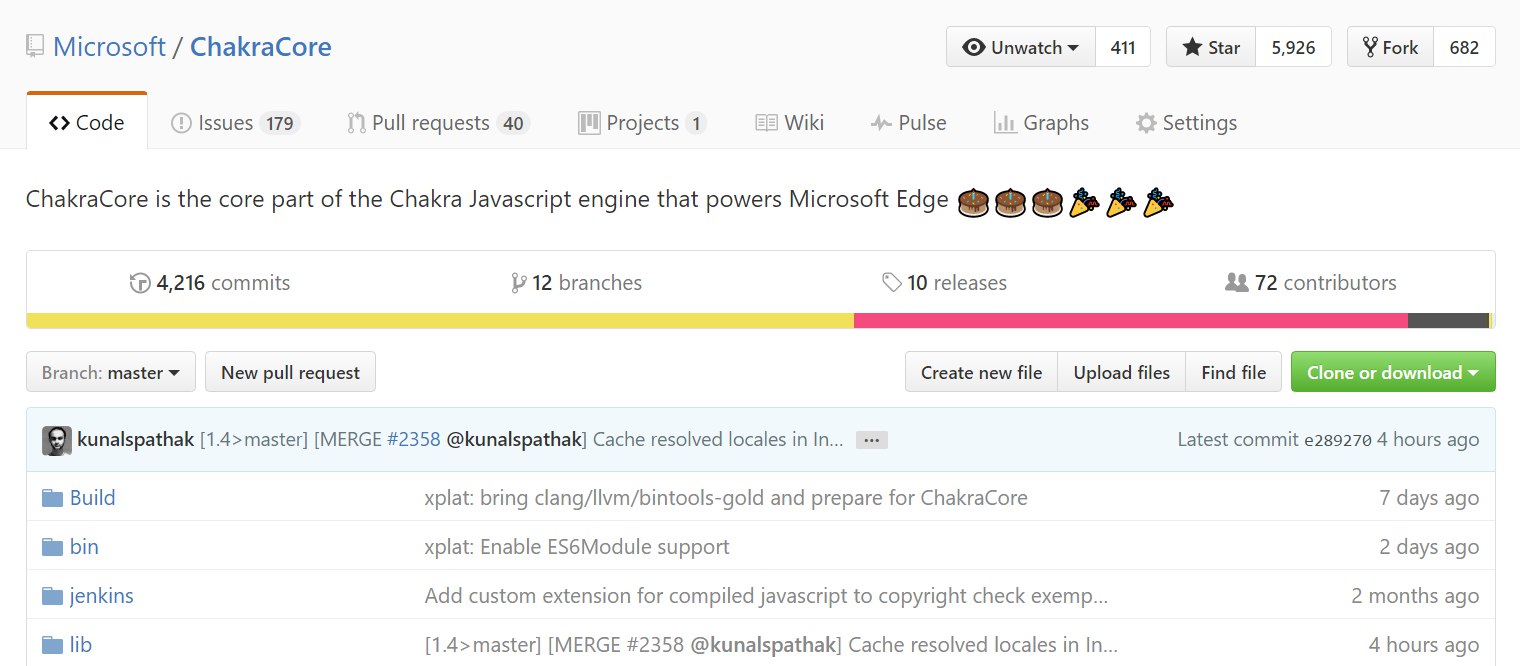Click the Fork button
Viewport: 1520px width, 666px height.
point(1391,47)
